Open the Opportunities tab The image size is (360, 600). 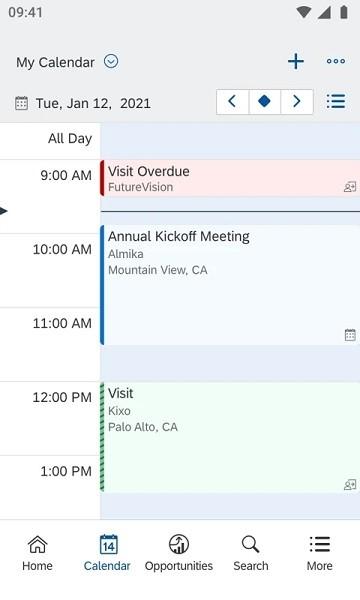[x=179, y=553]
